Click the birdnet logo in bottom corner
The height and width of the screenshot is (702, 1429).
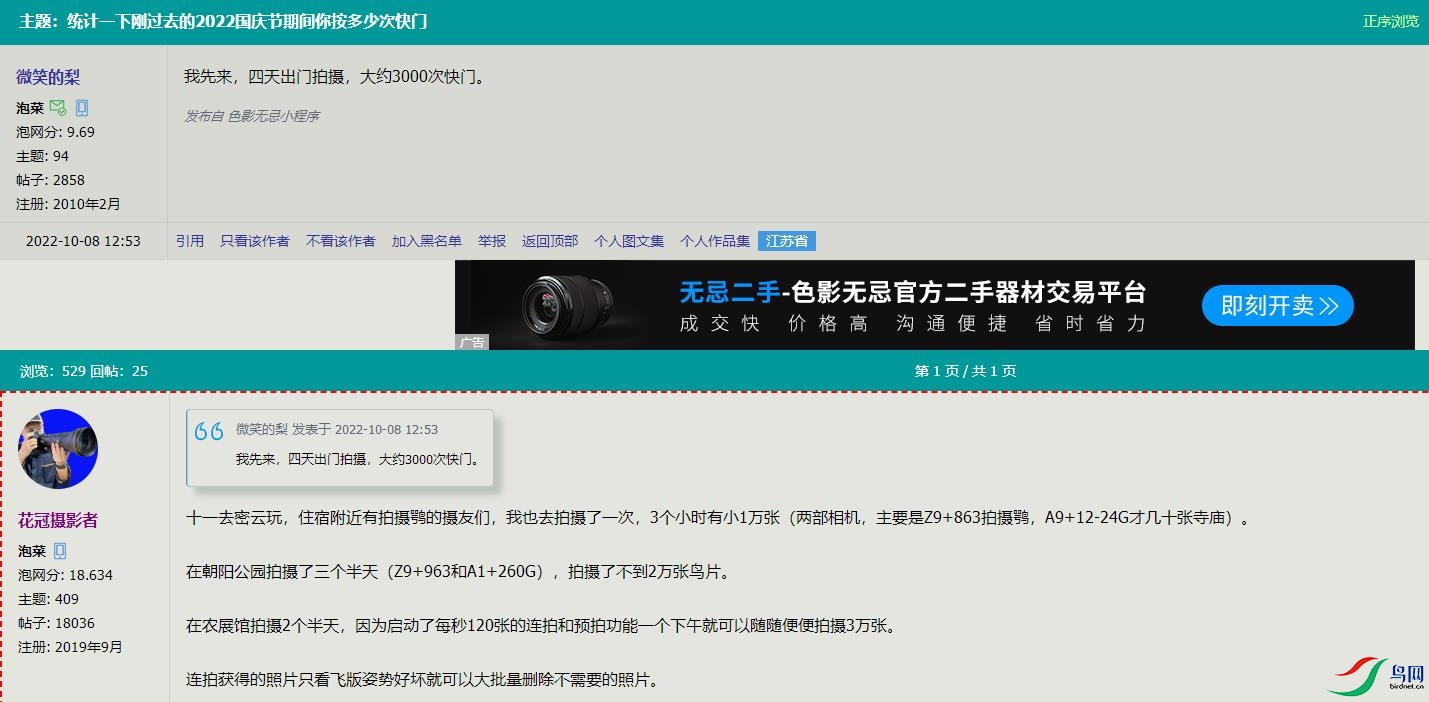[1376, 675]
